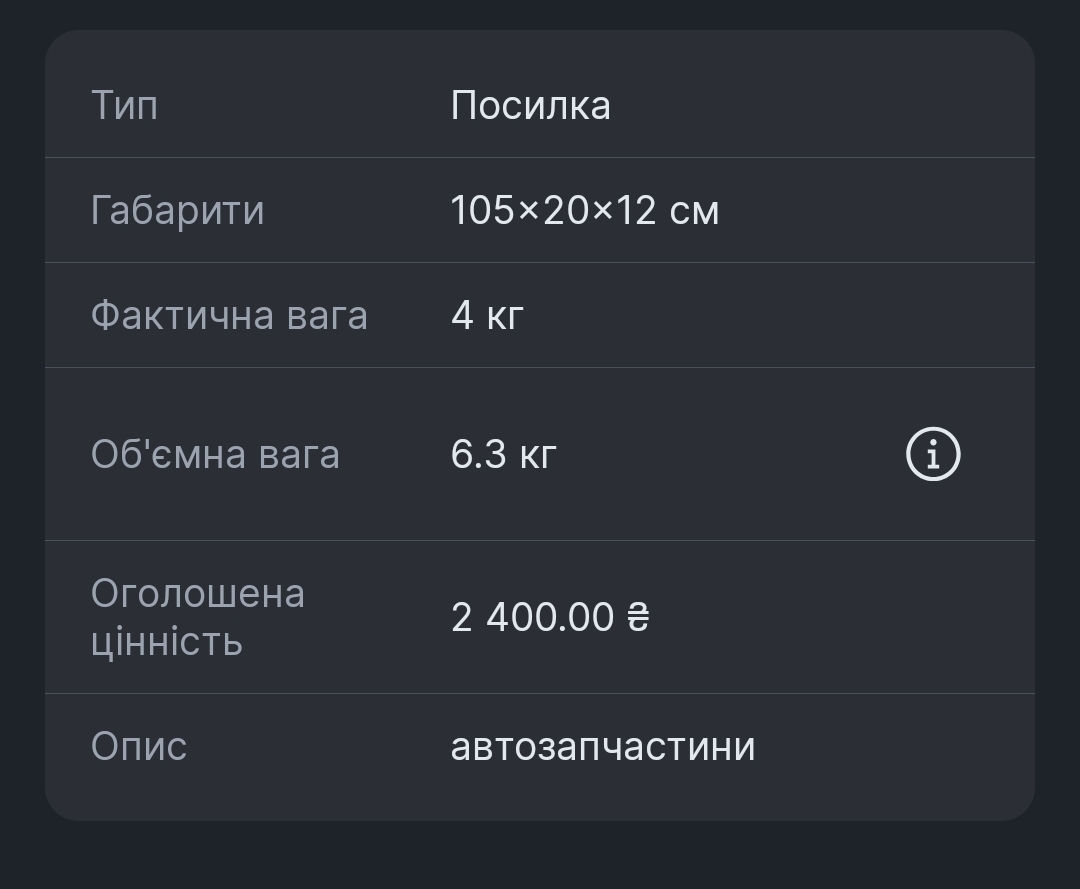1080x889 pixels.
Task: Click the "12" number in dimensions
Action: click(636, 211)
